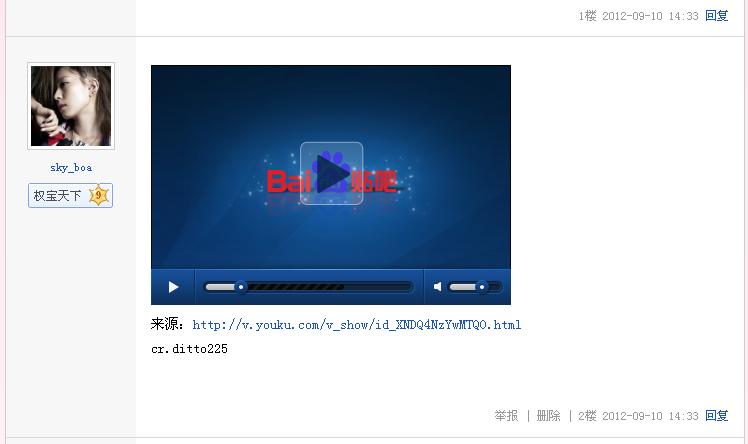
Task: Reply to the 1楼 post
Action: tap(717, 16)
